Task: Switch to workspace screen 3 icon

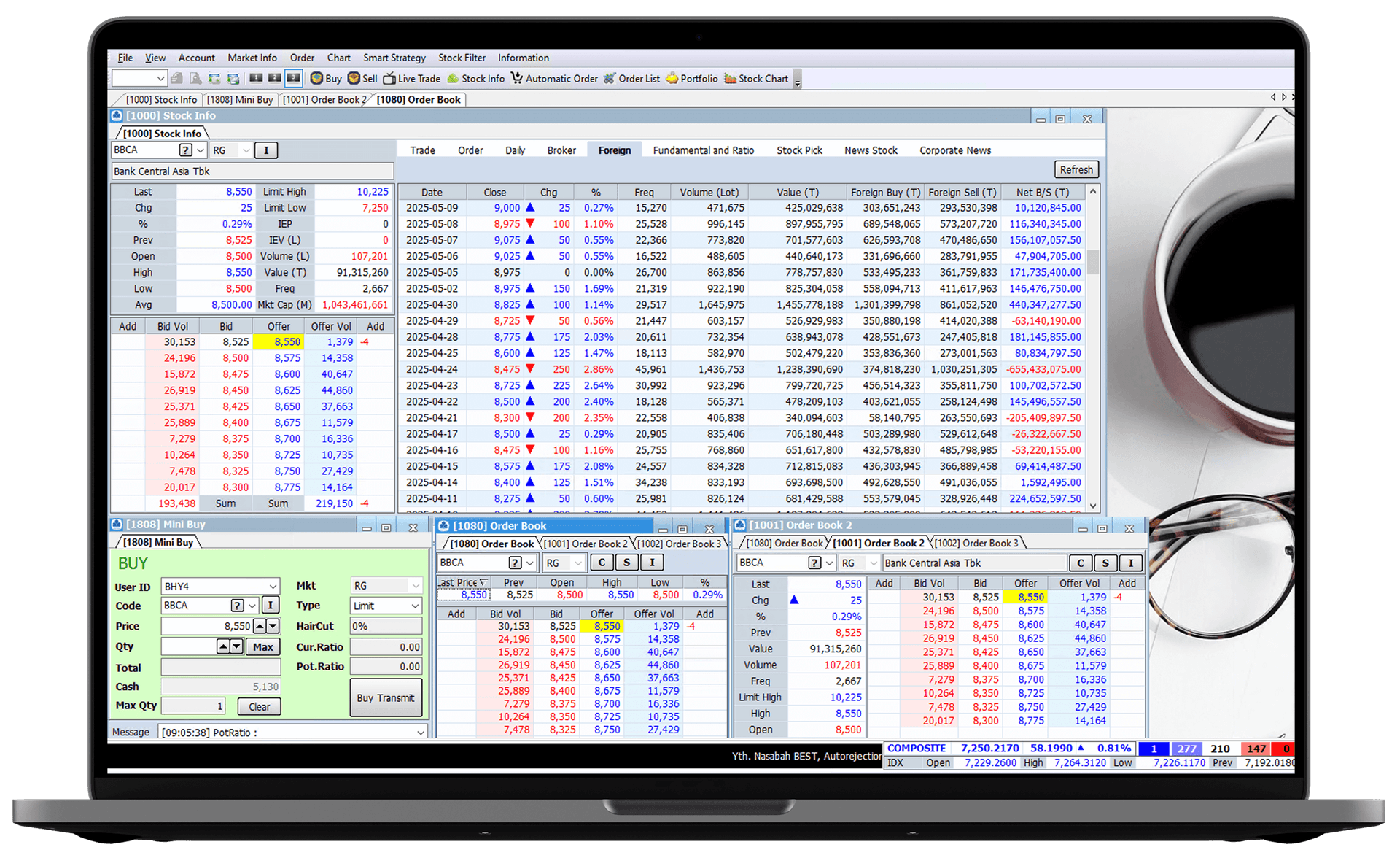Action: click(293, 78)
